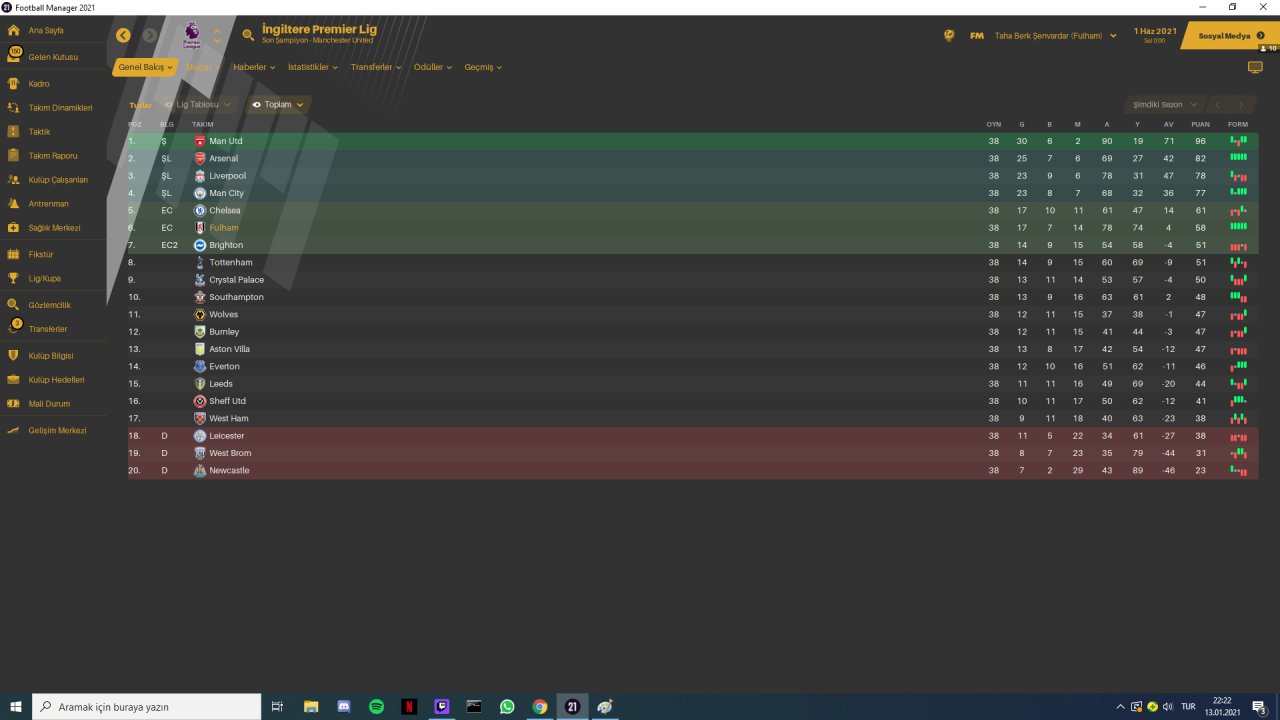The height and width of the screenshot is (720, 1280).
Task: Open the Windows Start menu
Action: tap(16, 707)
